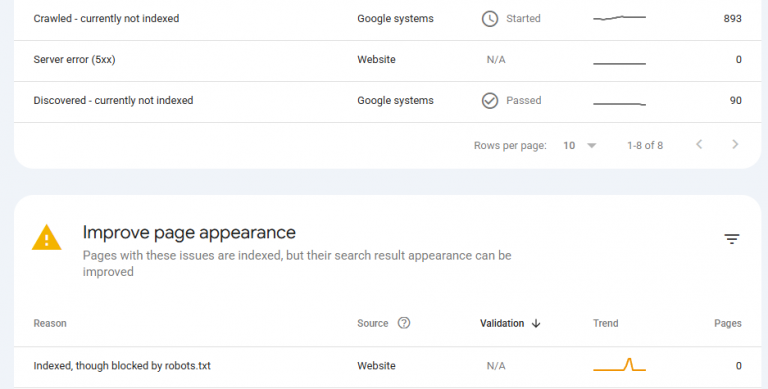Click the Source column header

coord(373,323)
